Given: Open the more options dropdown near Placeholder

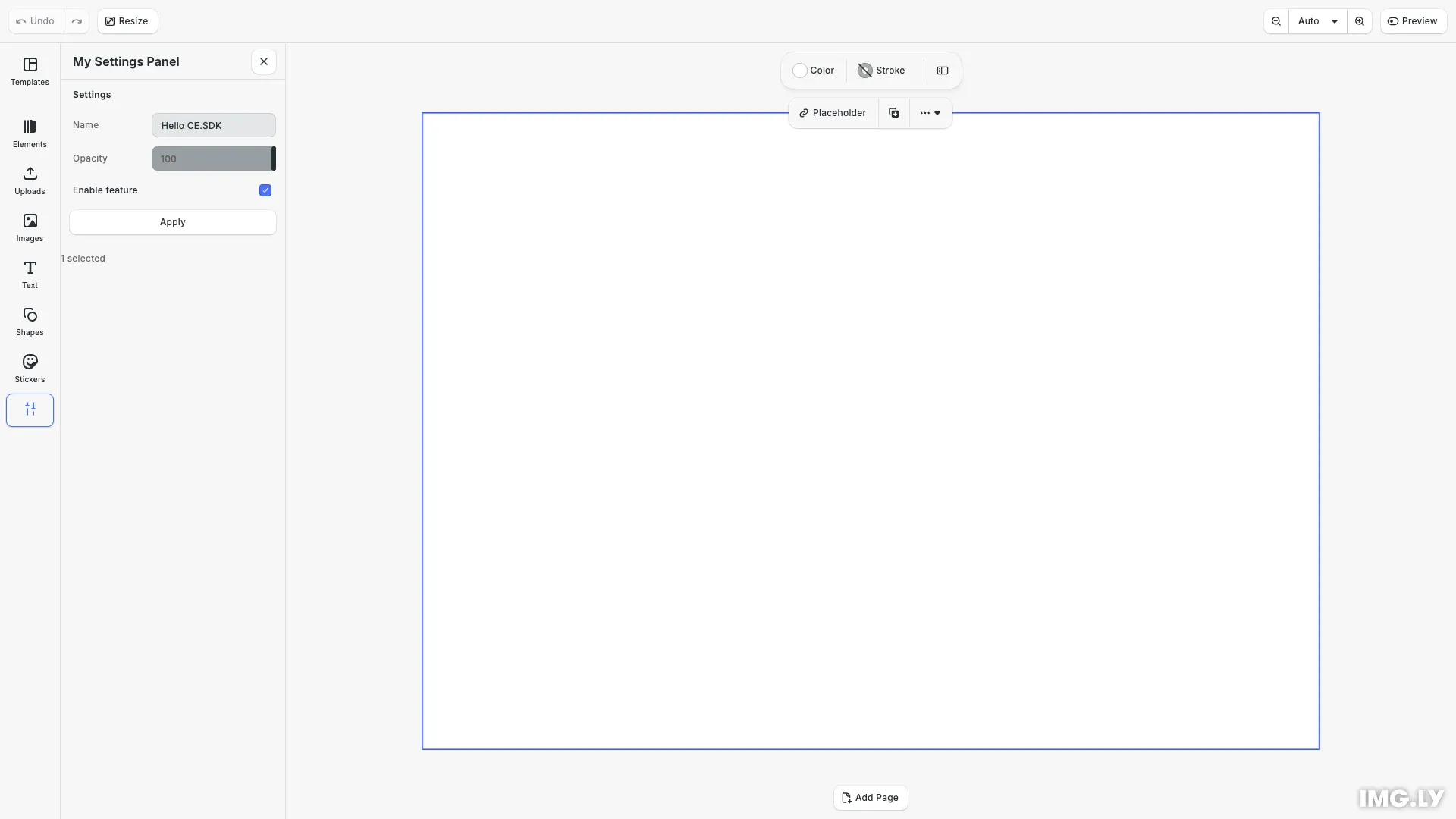Looking at the screenshot, I should pos(930,112).
